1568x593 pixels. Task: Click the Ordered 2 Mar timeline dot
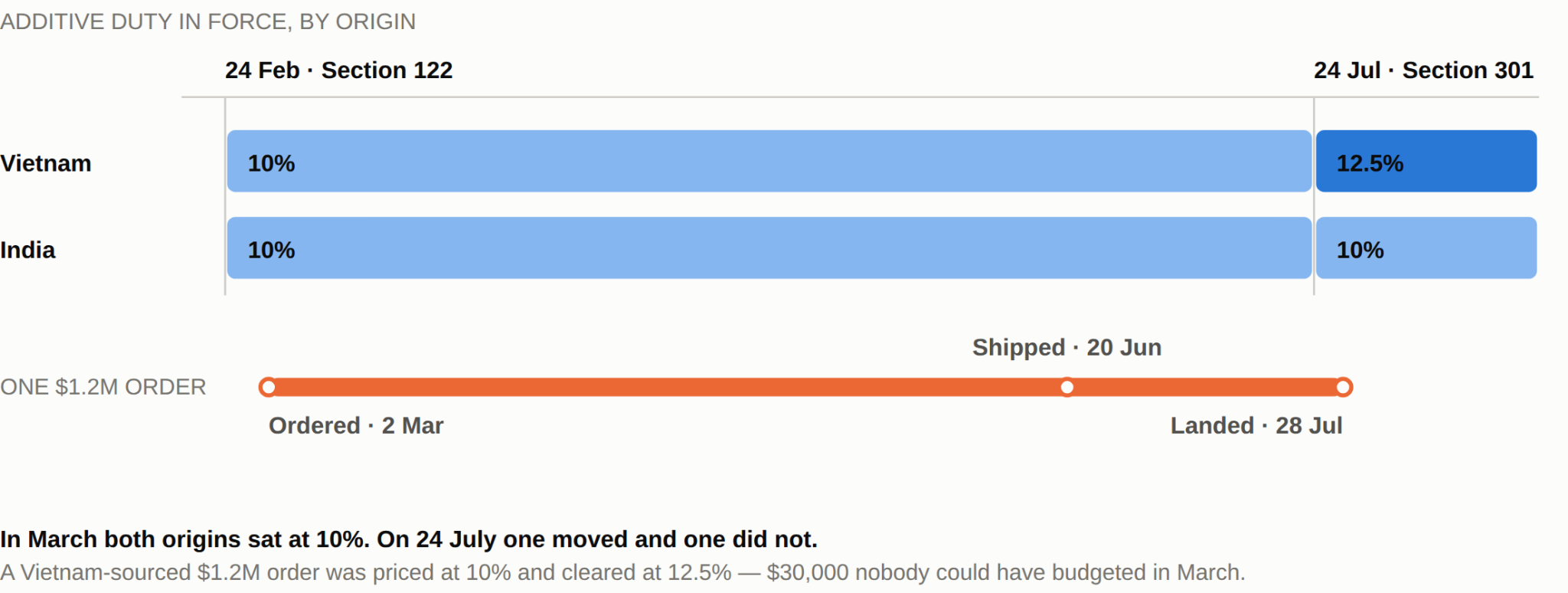(x=268, y=387)
